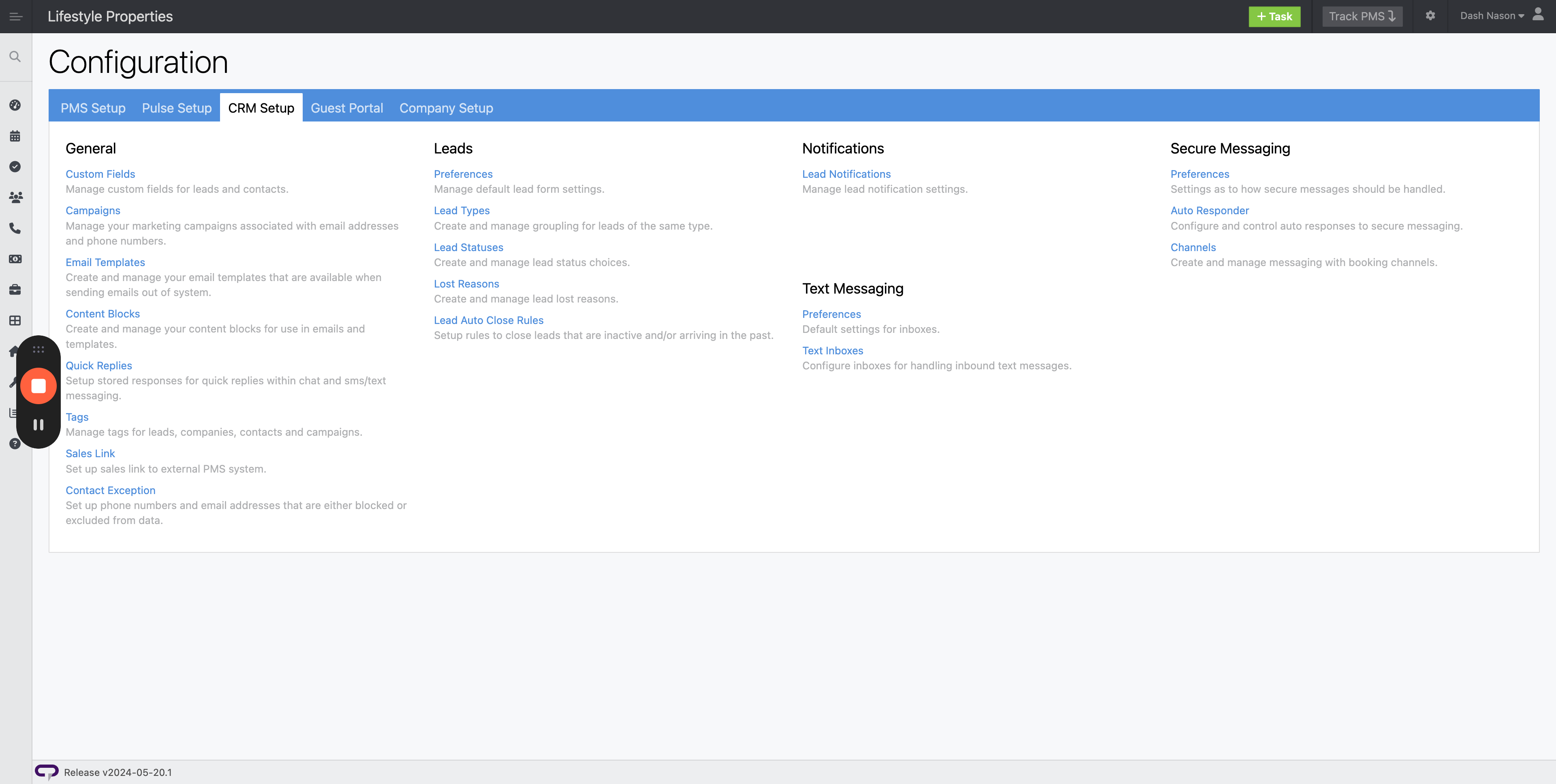Click the Release v2024-05-20.1 footer text
1556x784 pixels.
[x=118, y=773]
